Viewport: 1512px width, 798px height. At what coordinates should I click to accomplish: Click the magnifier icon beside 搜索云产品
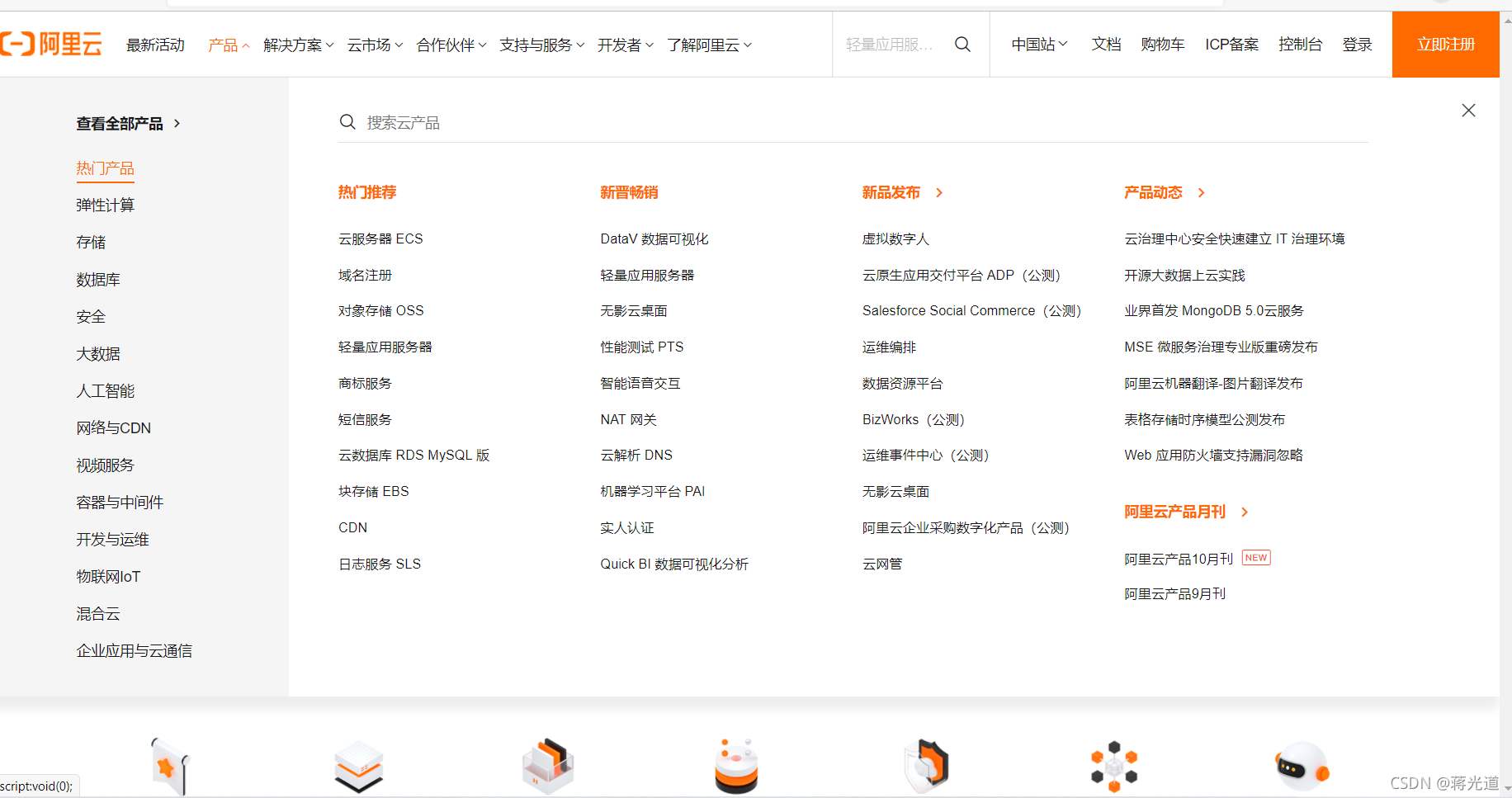point(347,122)
